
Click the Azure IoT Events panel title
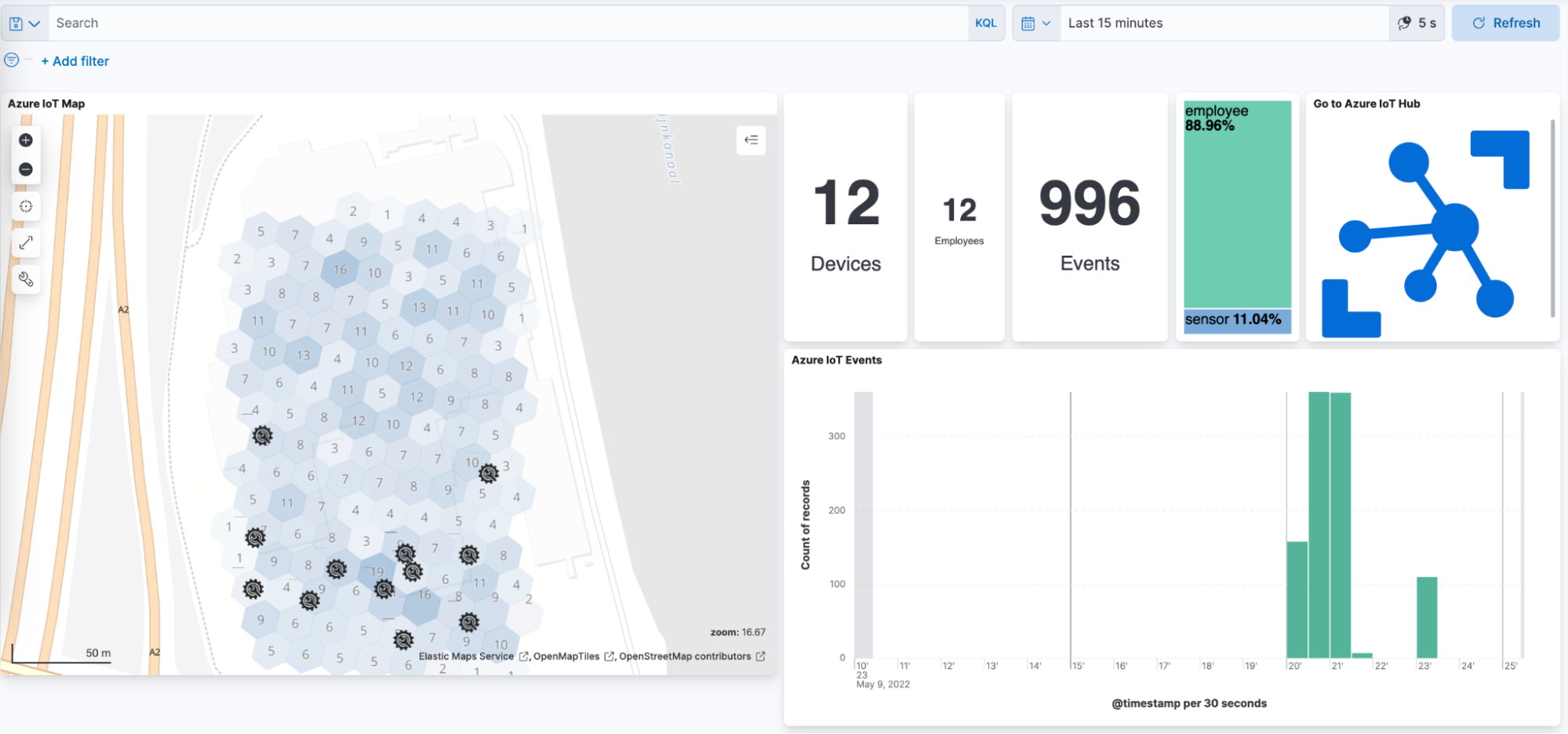pyautogui.click(x=836, y=360)
